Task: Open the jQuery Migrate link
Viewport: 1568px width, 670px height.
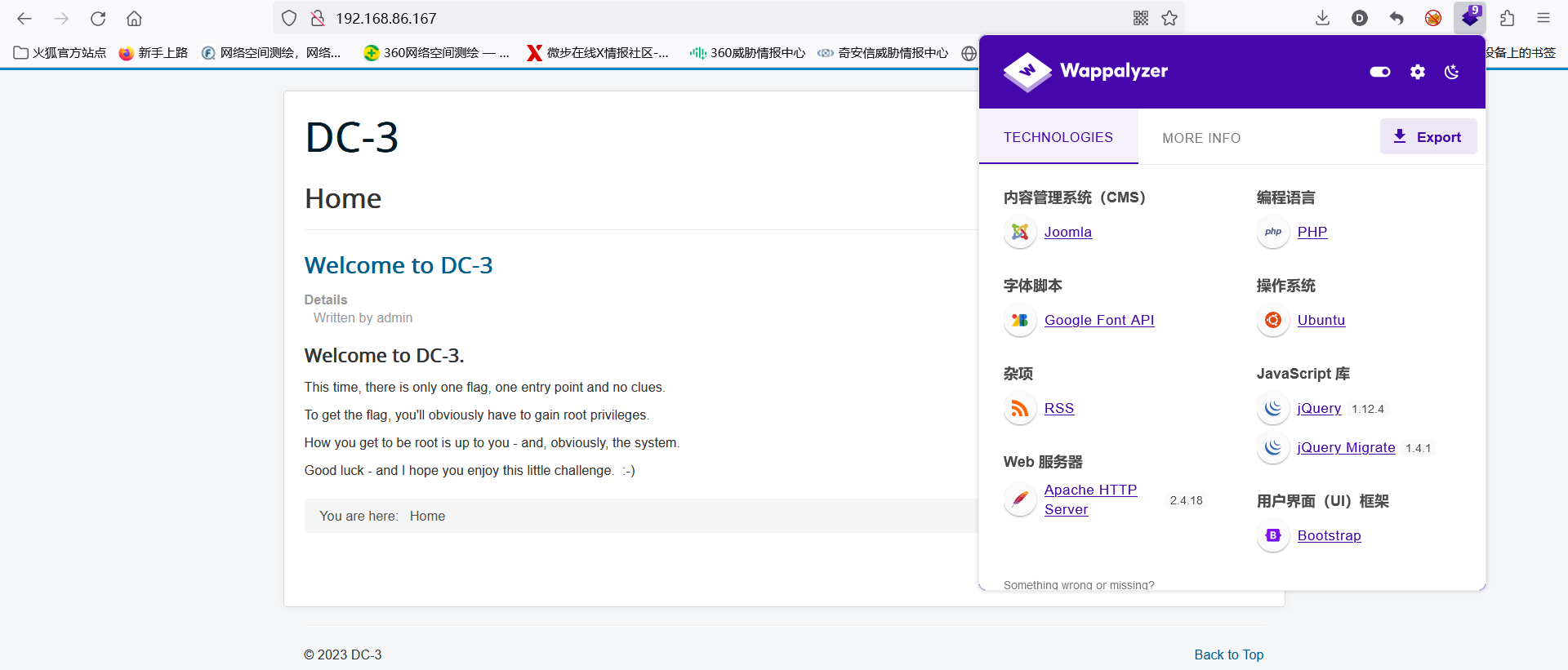Action: coord(1346,447)
